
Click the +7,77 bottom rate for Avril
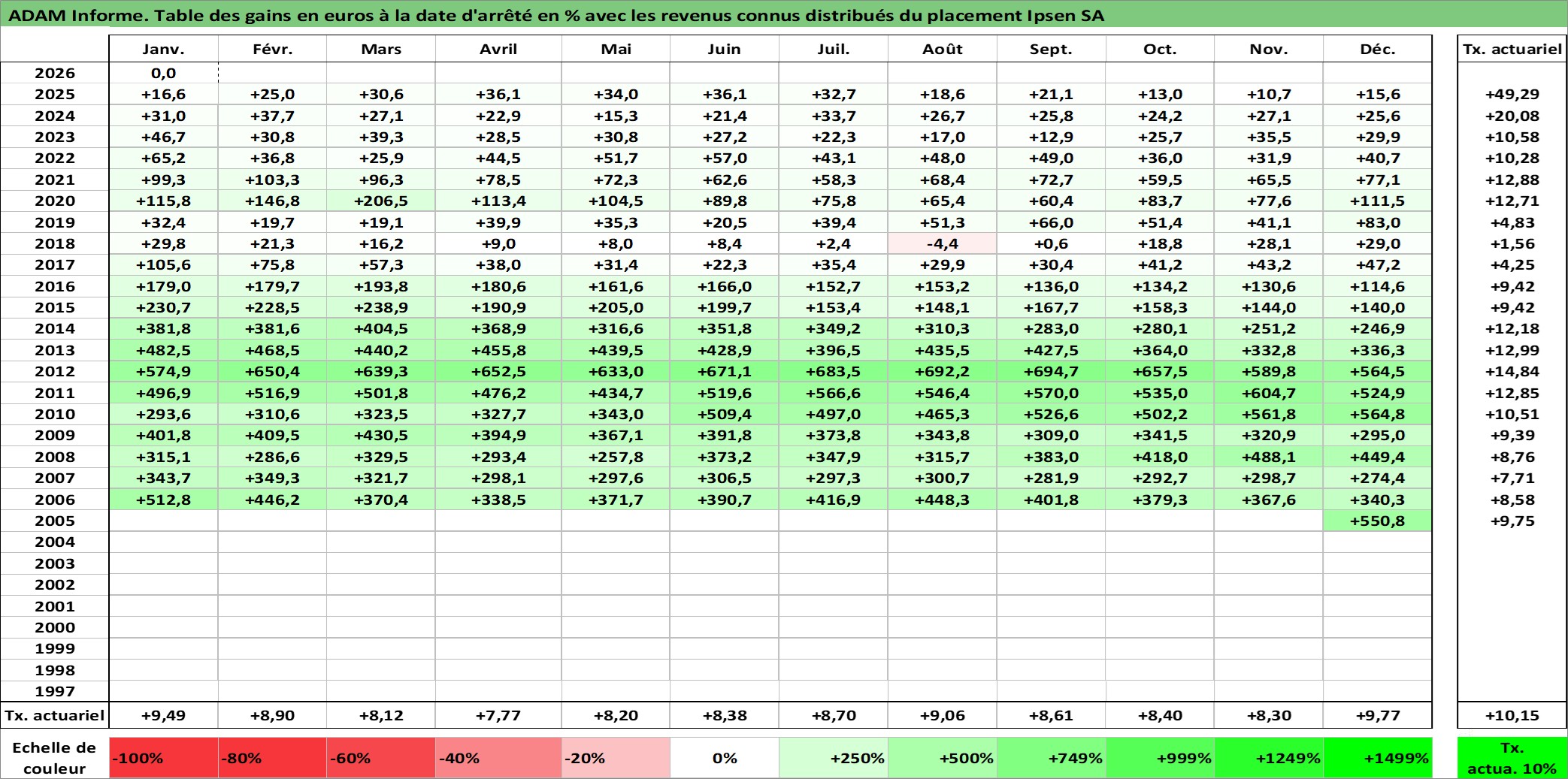pyautogui.click(x=498, y=715)
